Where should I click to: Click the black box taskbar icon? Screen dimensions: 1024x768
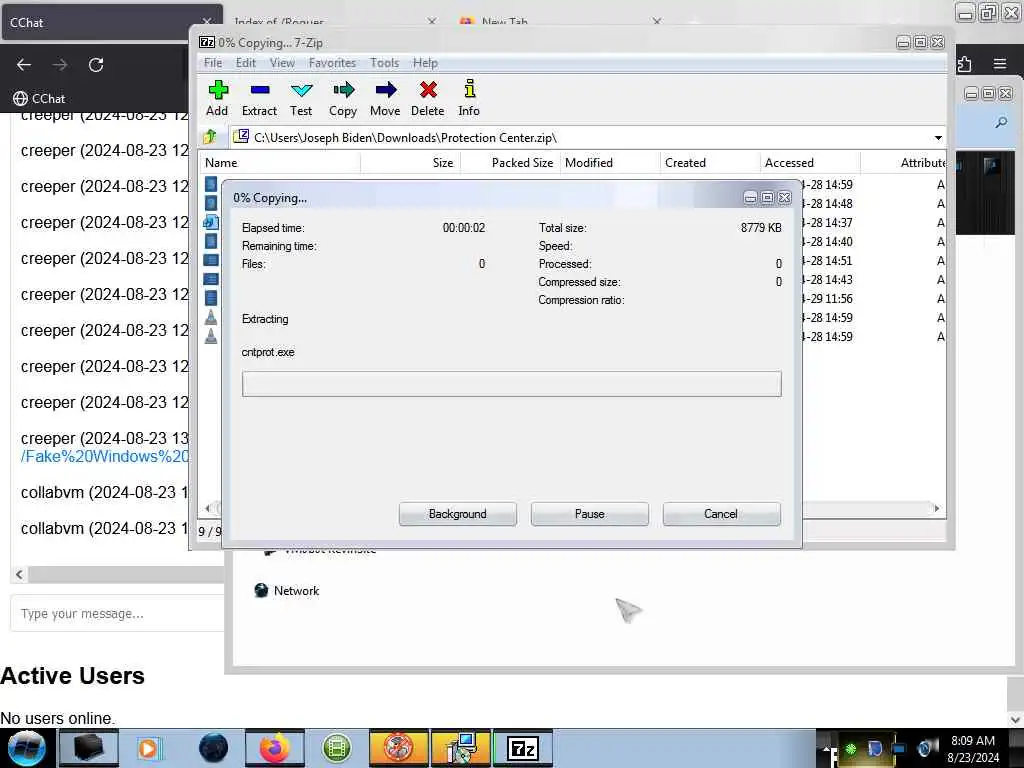point(89,748)
